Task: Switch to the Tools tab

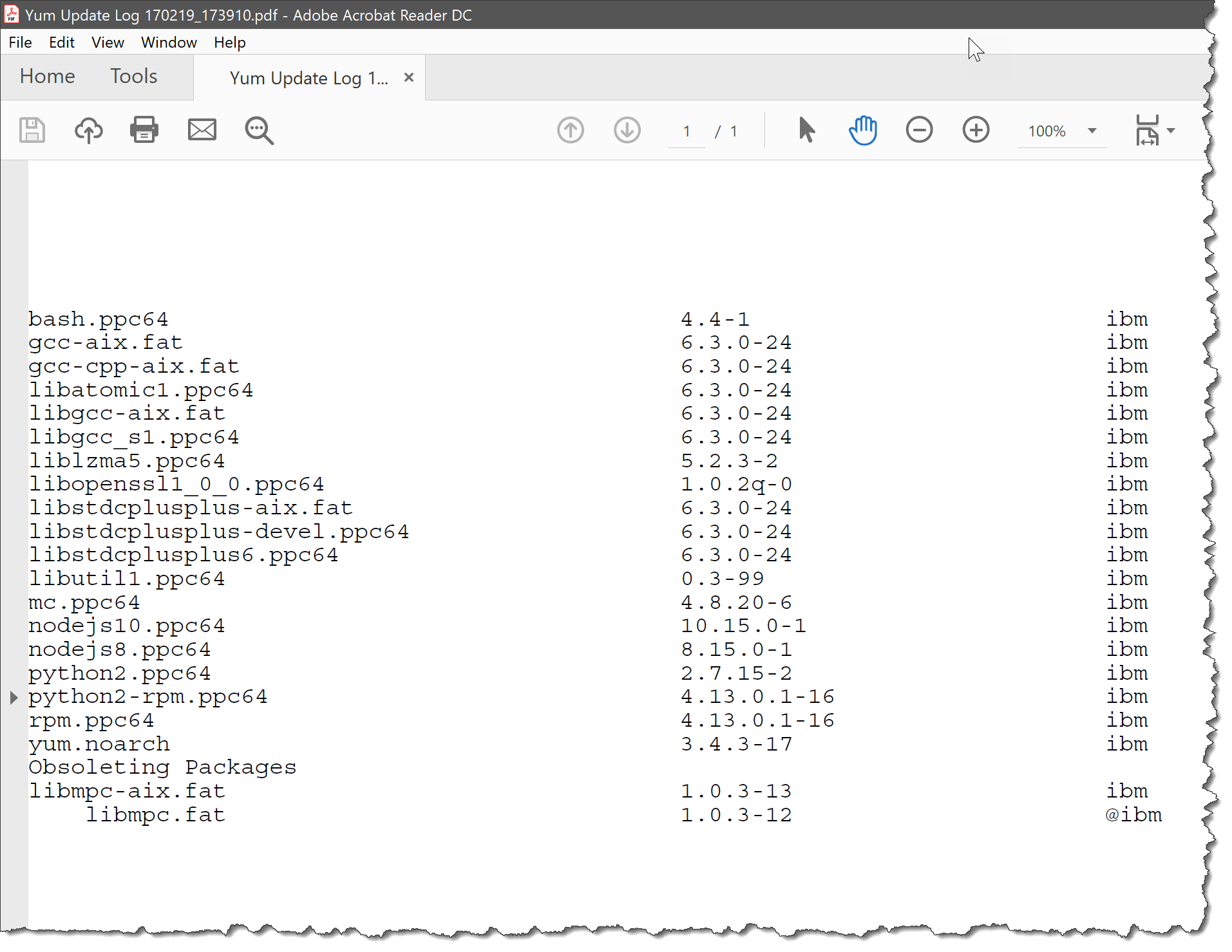Action: coord(133,77)
